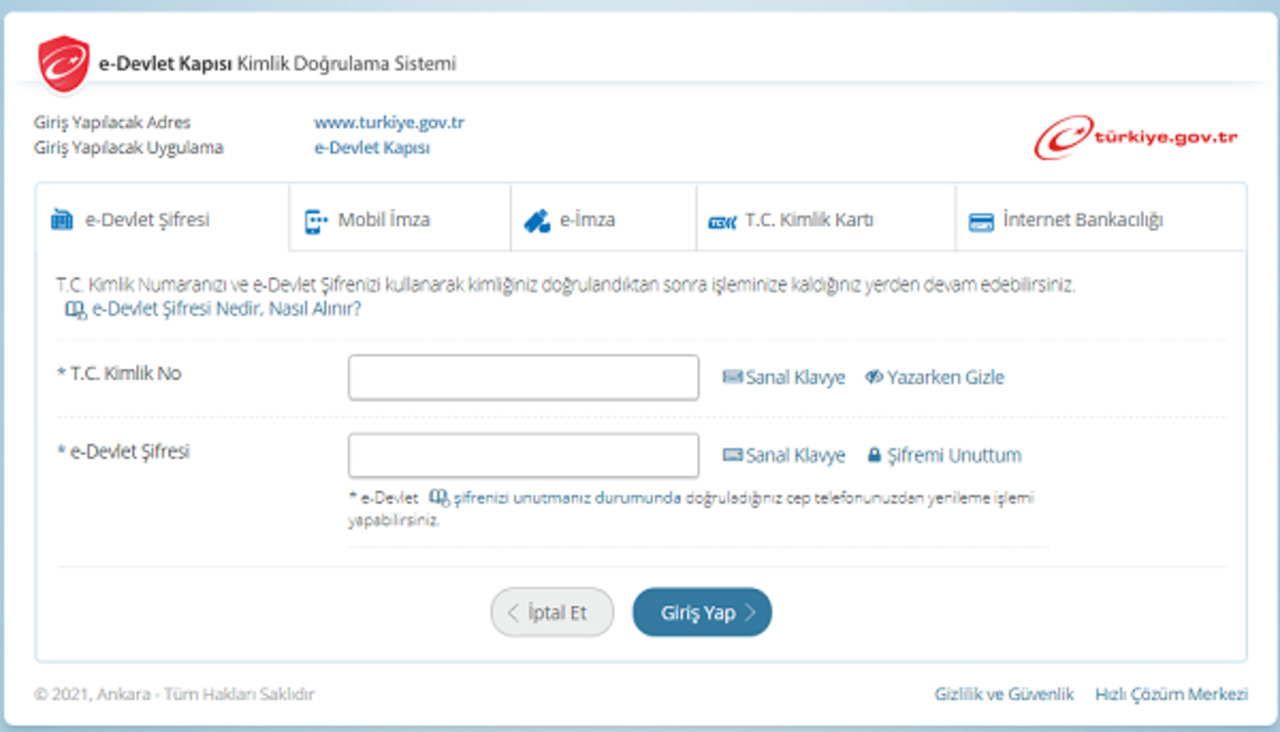Image resolution: width=1280 pixels, height=732 pixels.
Task: Switch to the e-İmza tab
Action: (x=603, y=220)
